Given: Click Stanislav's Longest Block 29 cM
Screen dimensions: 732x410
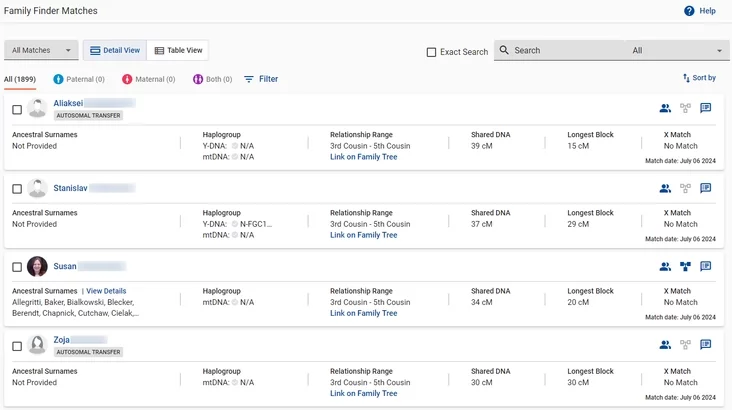Looking at the screenshot, I should pyautogui.click(x=578, y=224).
